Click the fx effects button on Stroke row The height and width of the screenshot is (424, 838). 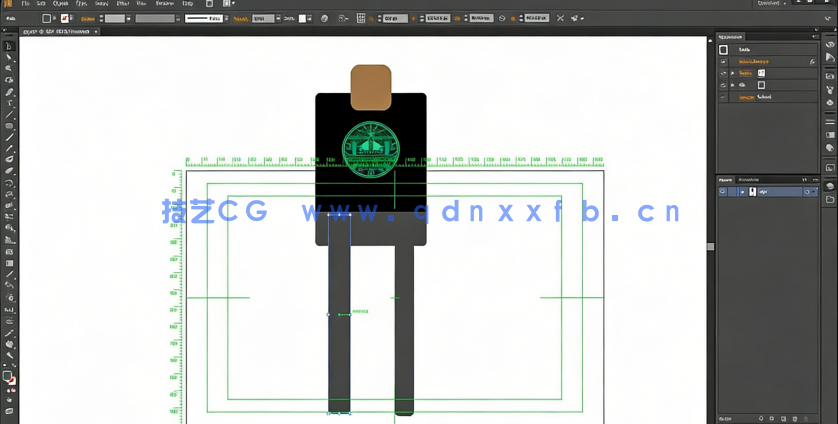[812, 61]
